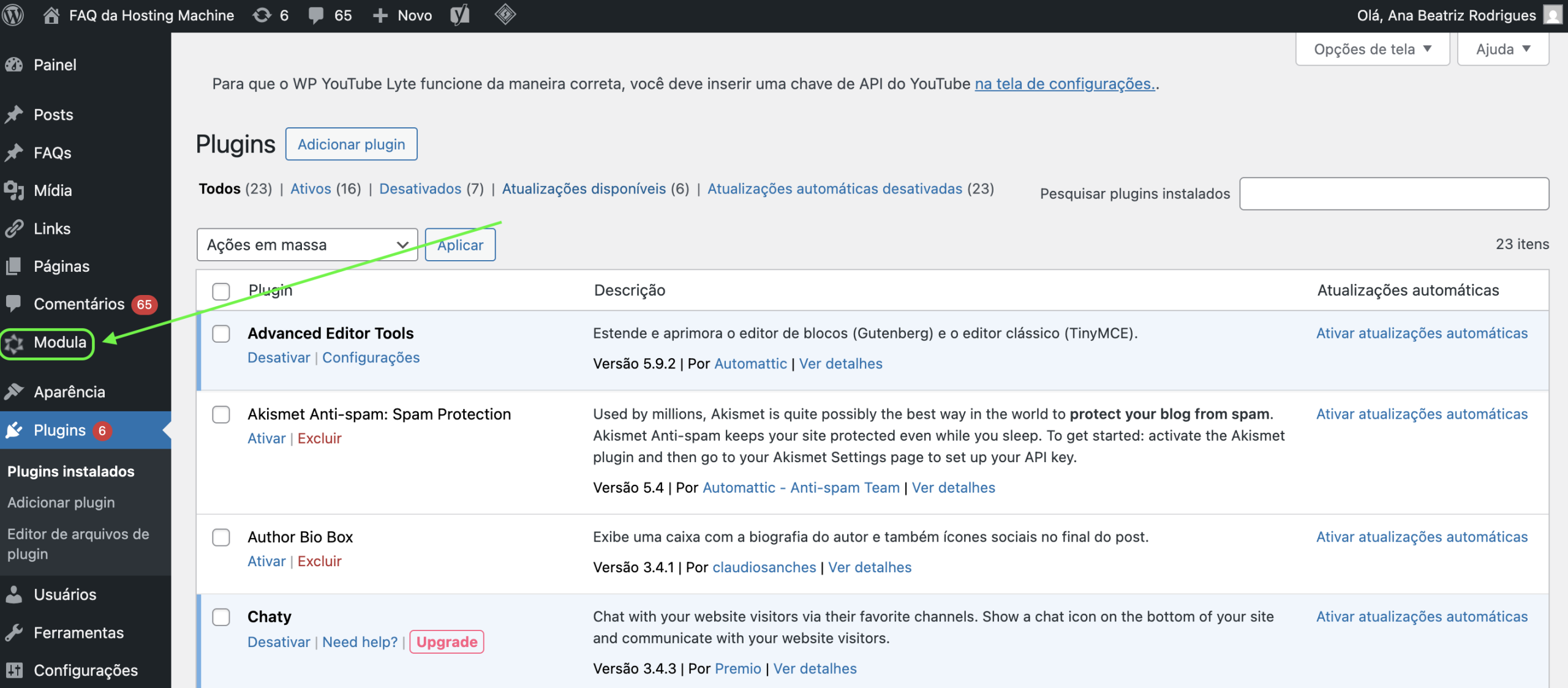Click the plus icon beside Novo
This screenshot has width=1568, height=688.
pos(380,15)
